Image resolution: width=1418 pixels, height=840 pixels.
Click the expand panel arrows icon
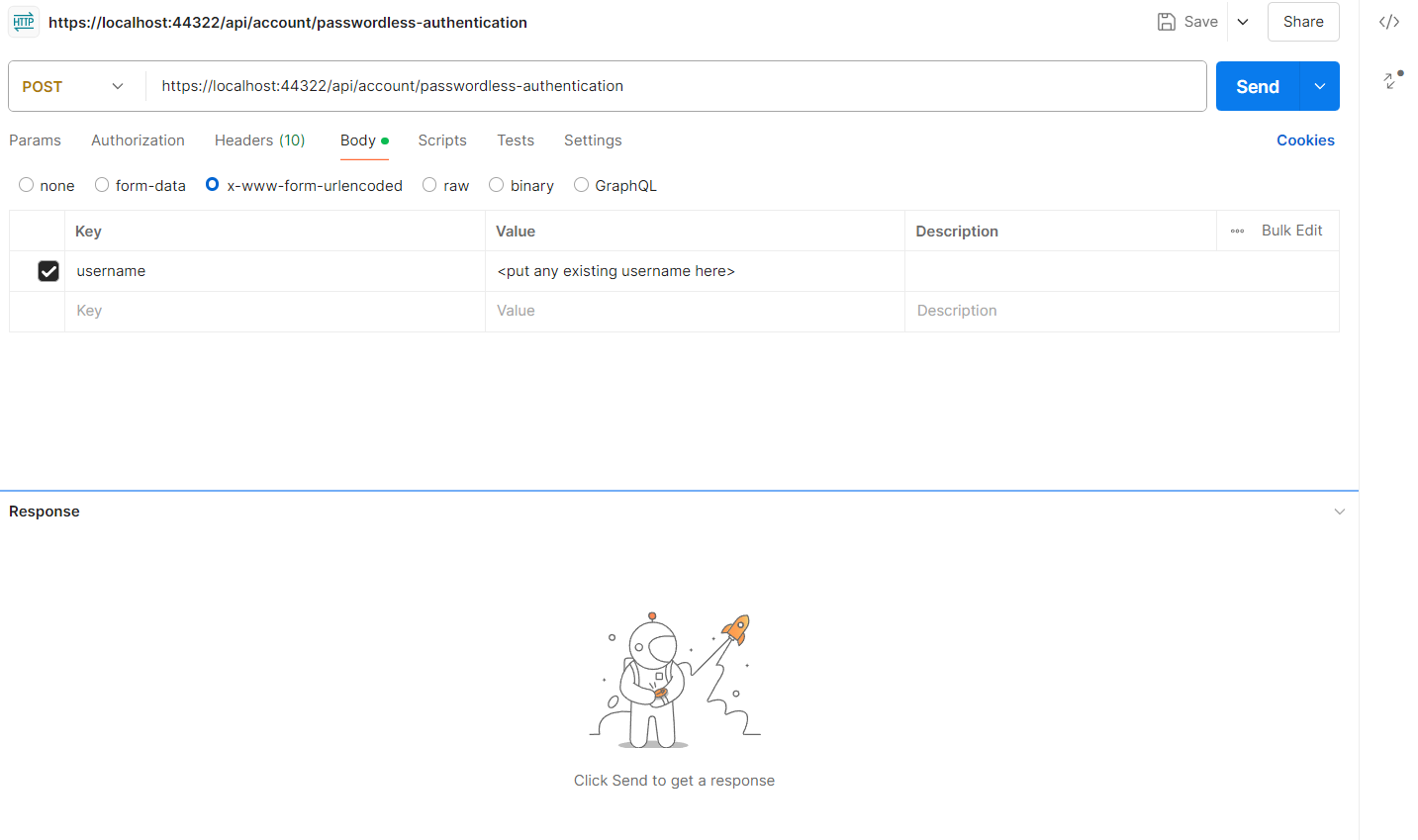click(x=1393, y=80)
